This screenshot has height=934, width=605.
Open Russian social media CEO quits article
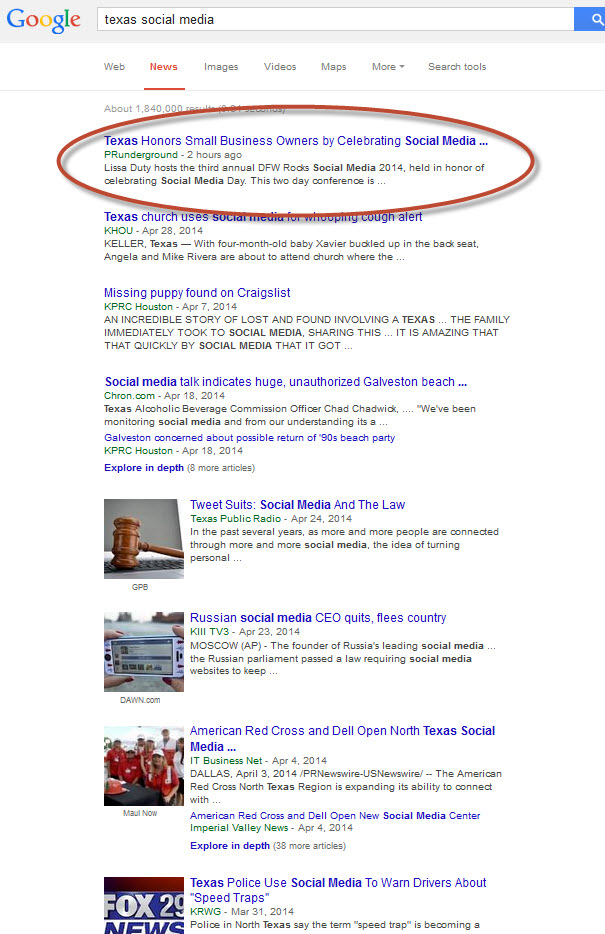(x=318, y=618)
